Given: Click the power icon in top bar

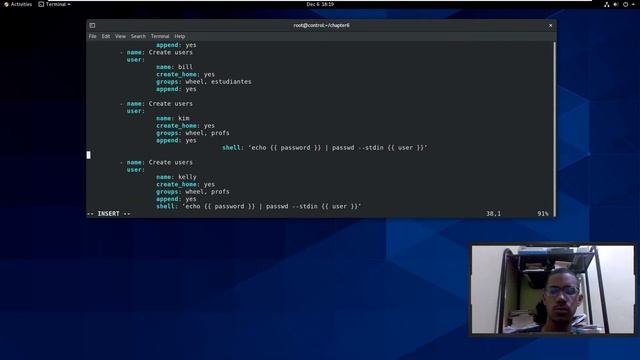Looking at the screenshot, I should click(x=625, y=4).
